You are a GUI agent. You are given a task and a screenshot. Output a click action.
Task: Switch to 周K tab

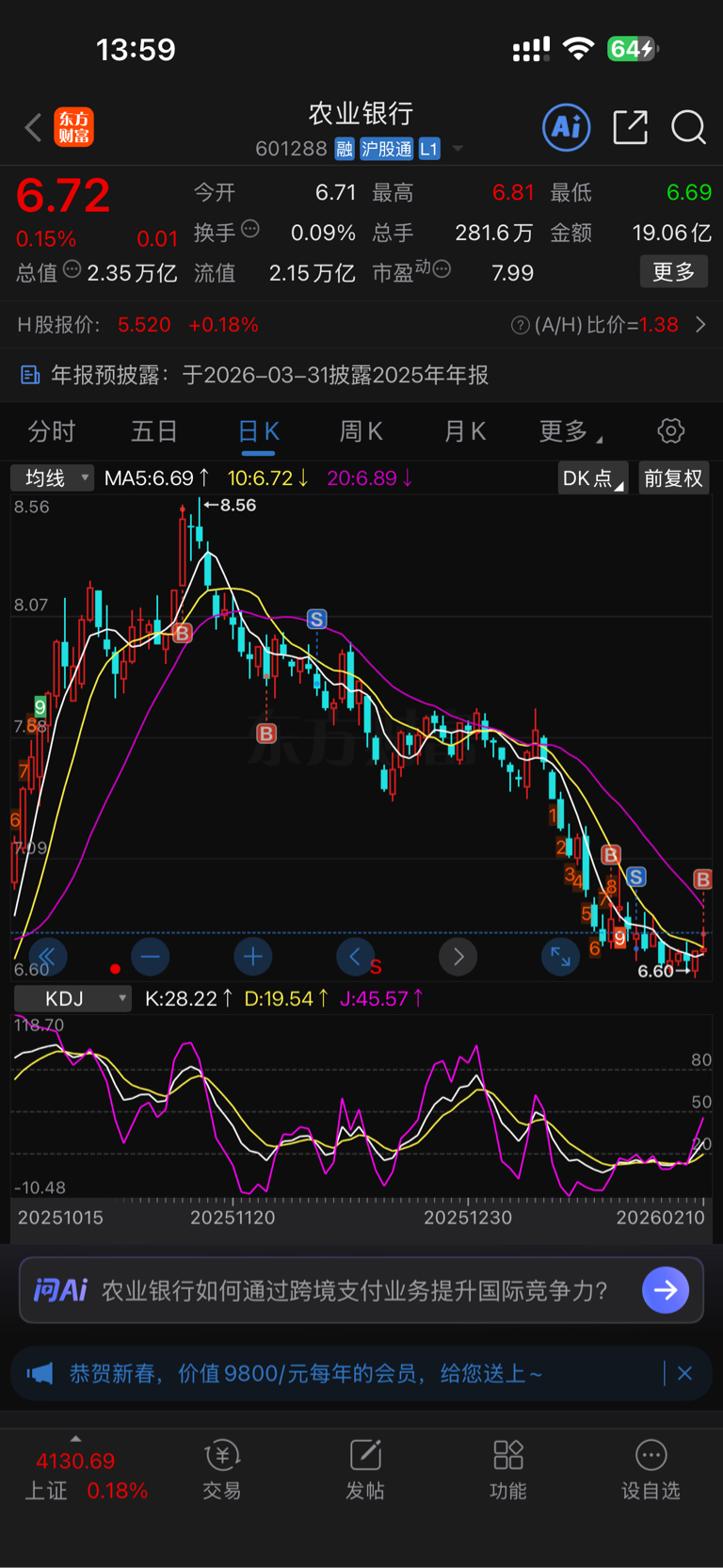pos(361,431)
